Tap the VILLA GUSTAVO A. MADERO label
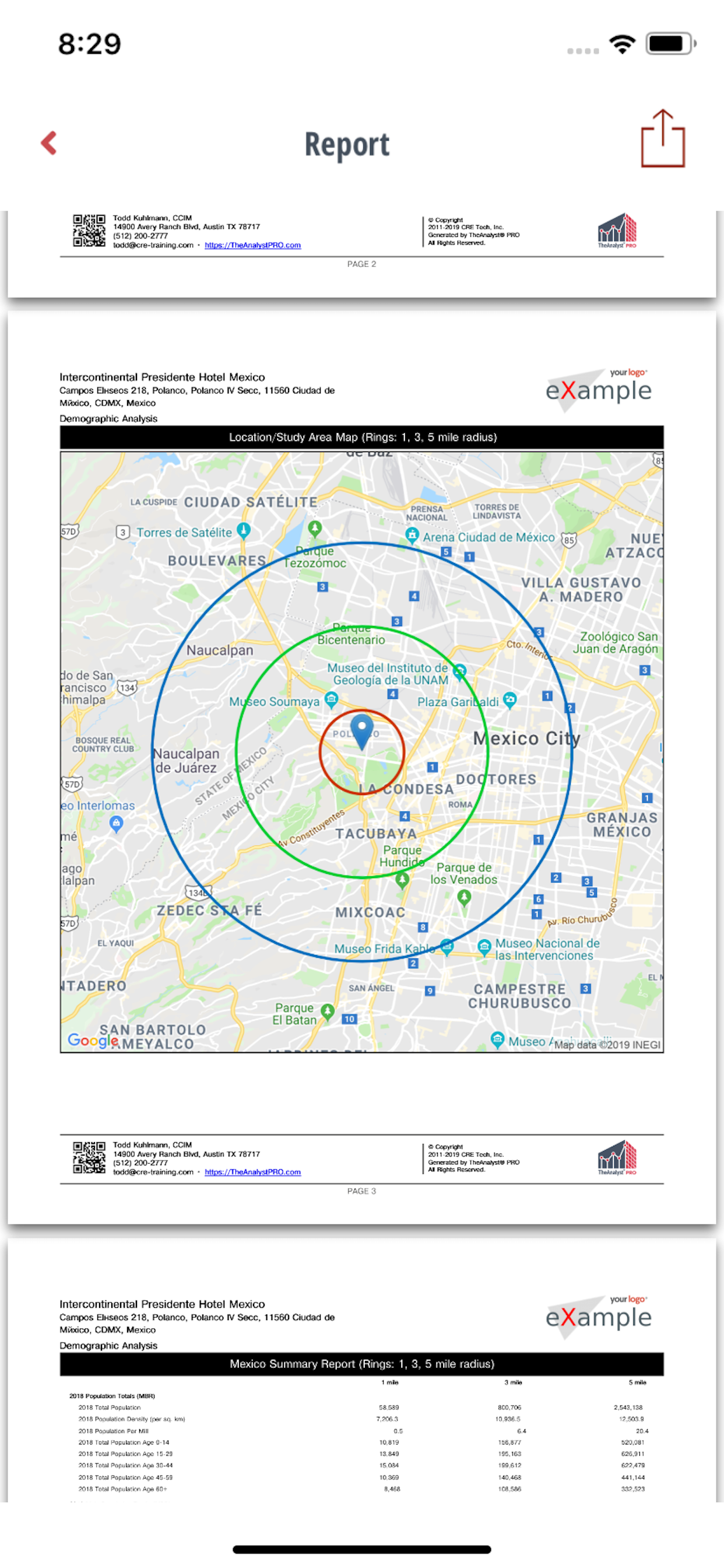724x1568 pixels. click(581, 590)
